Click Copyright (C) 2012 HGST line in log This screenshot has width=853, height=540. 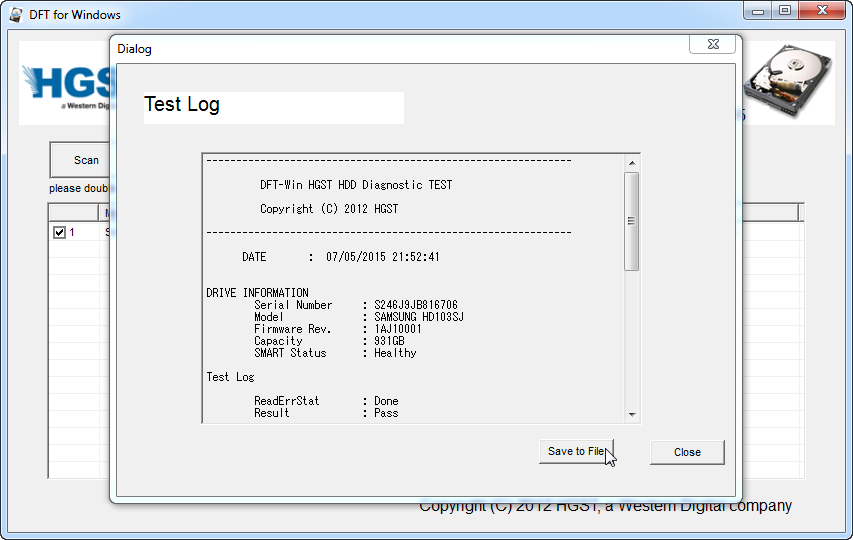pos(329,209)
